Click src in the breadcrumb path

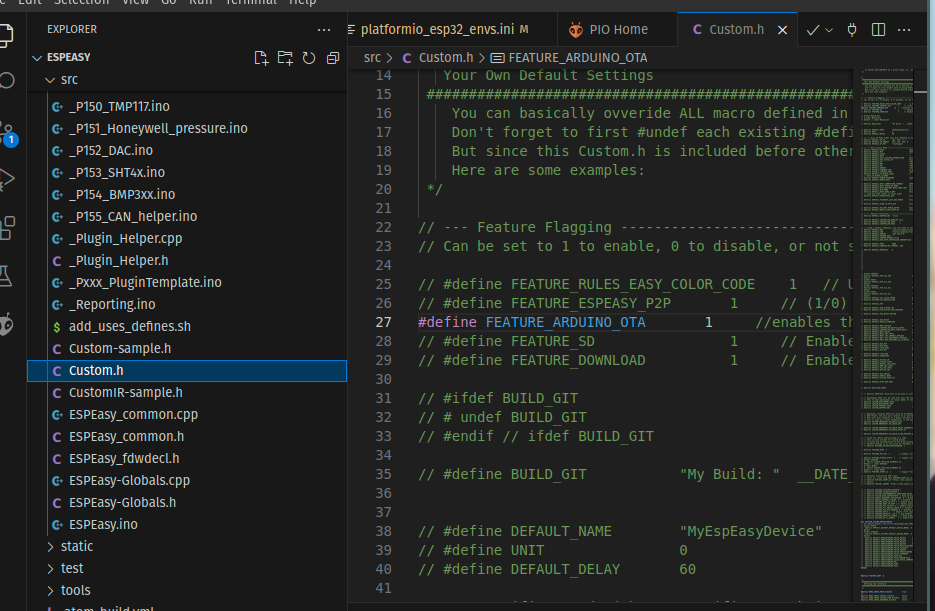[x=372, y=57]
